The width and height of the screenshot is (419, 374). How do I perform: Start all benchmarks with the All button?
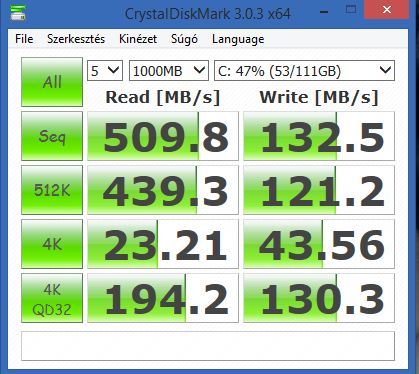[x=52, y=82]
